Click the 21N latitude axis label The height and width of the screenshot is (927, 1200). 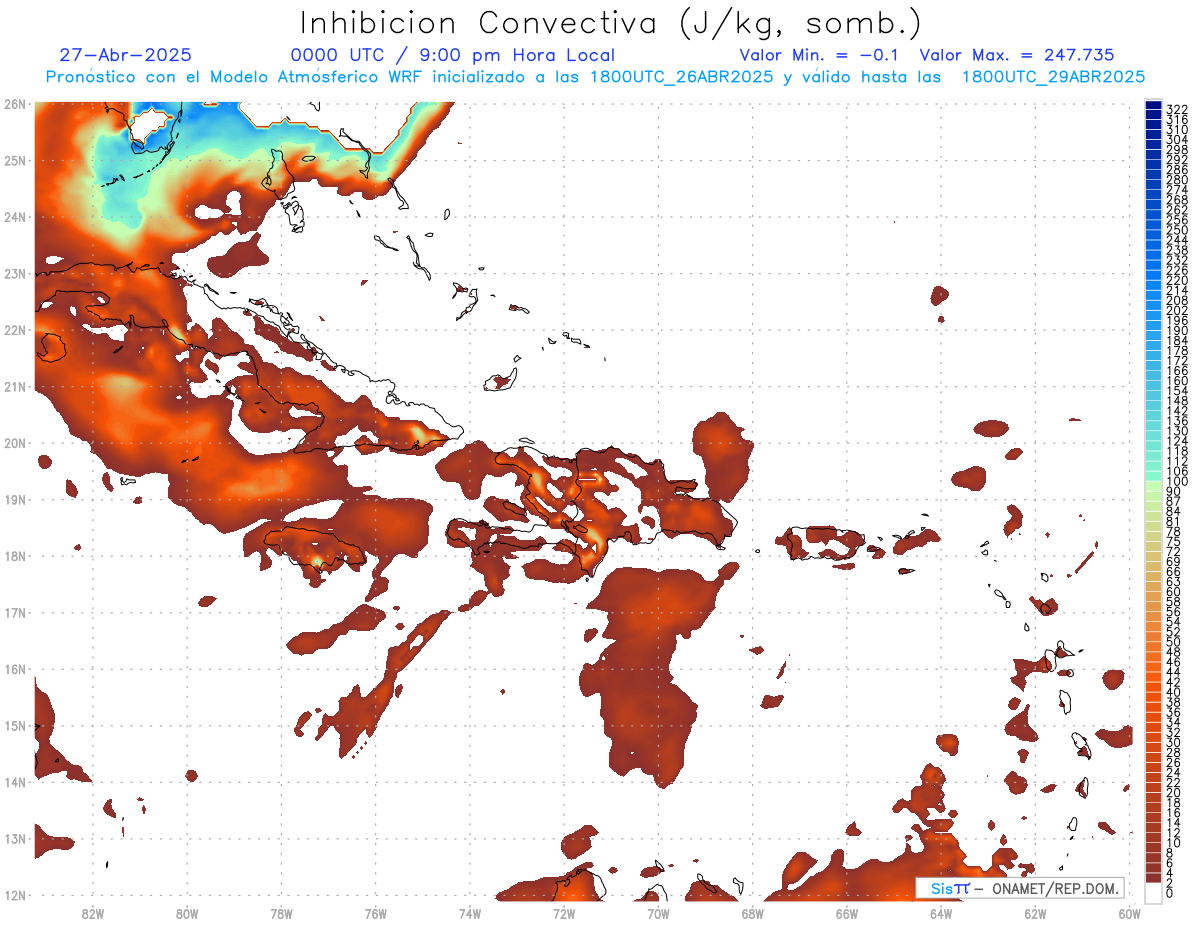pyautogui.click(x=14, y=386)
